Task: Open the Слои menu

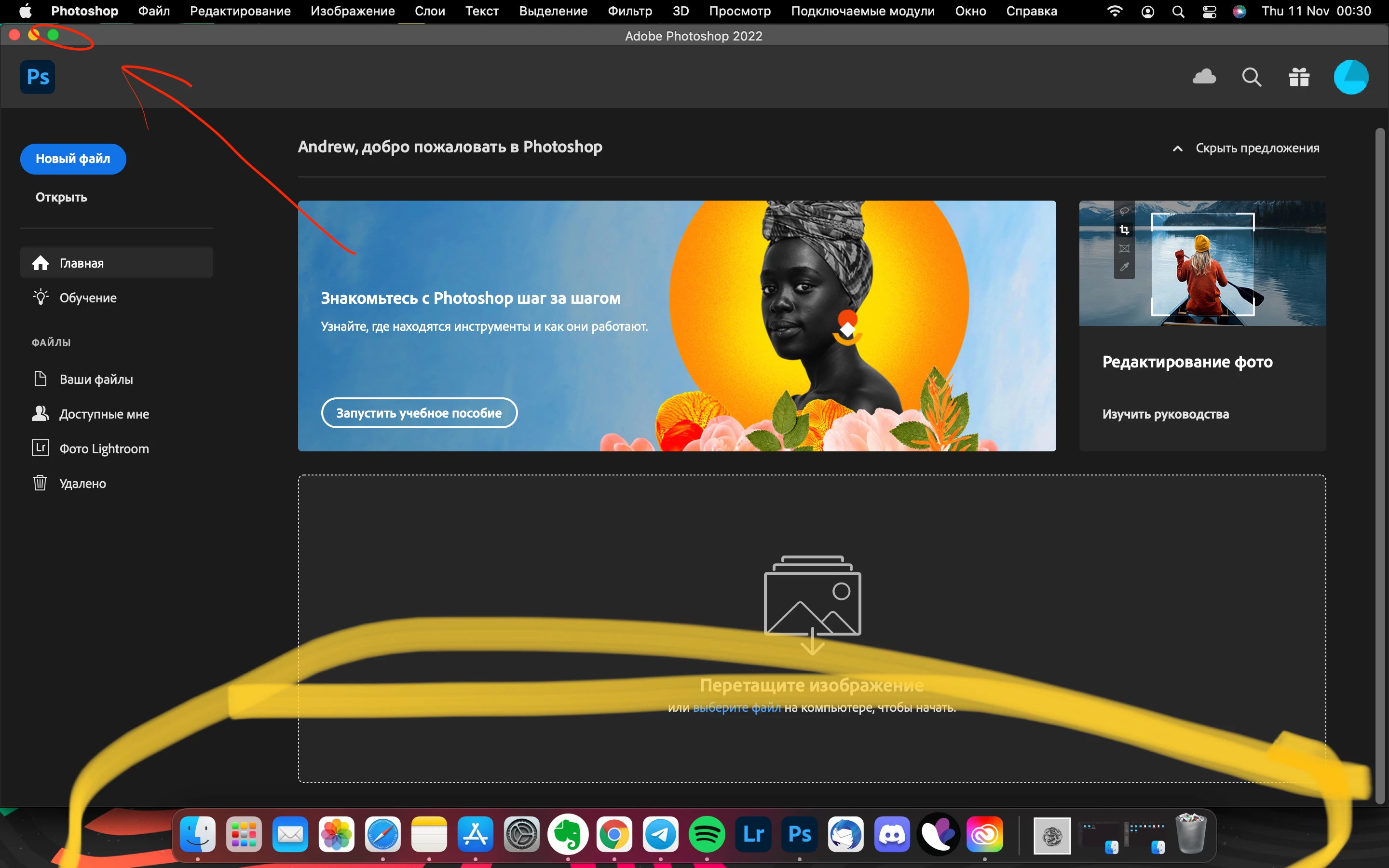Action: (x=429, y=12)
